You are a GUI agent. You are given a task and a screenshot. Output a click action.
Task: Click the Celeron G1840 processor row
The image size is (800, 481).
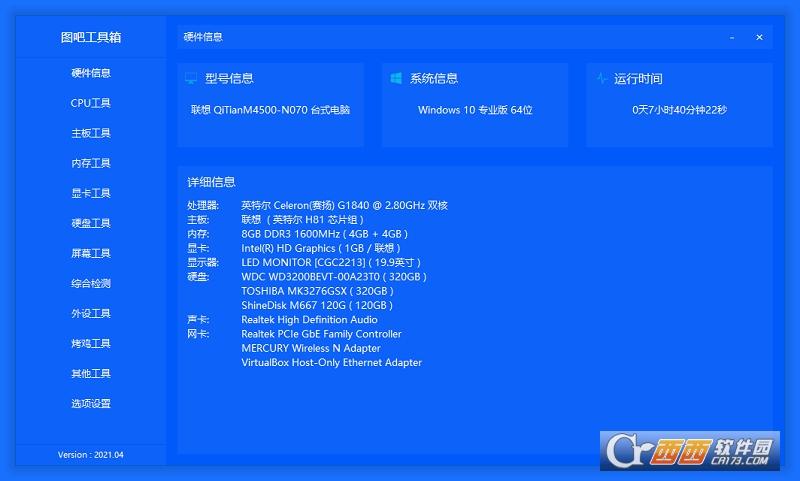tap(344, 206)
